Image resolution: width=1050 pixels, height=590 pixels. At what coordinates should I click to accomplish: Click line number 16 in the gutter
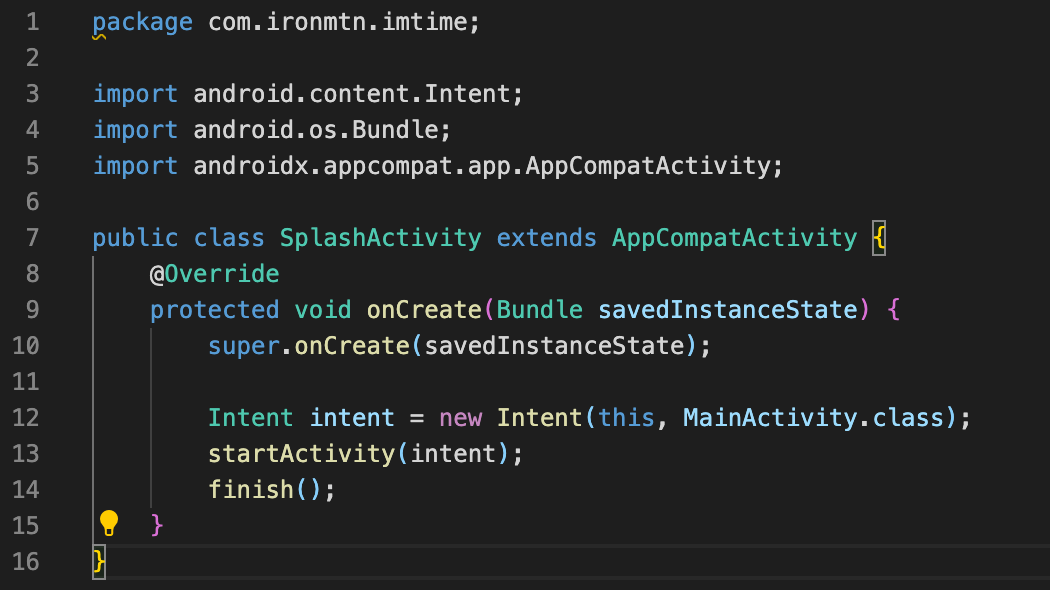point(26,561)
